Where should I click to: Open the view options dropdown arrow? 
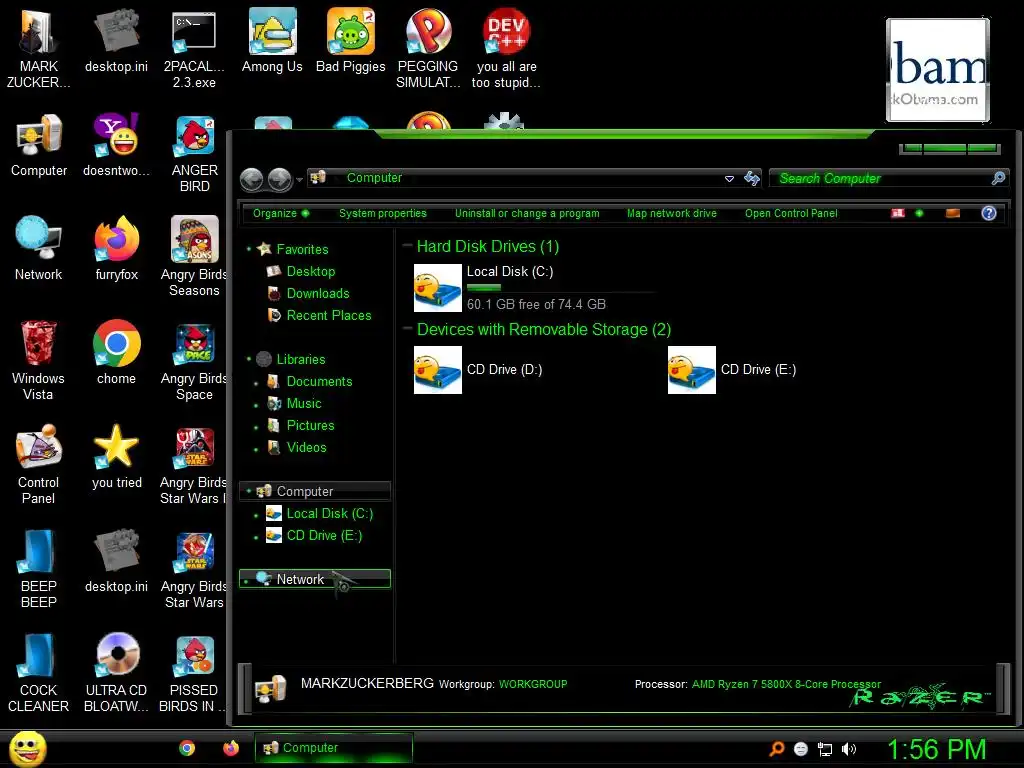[919, 214]
